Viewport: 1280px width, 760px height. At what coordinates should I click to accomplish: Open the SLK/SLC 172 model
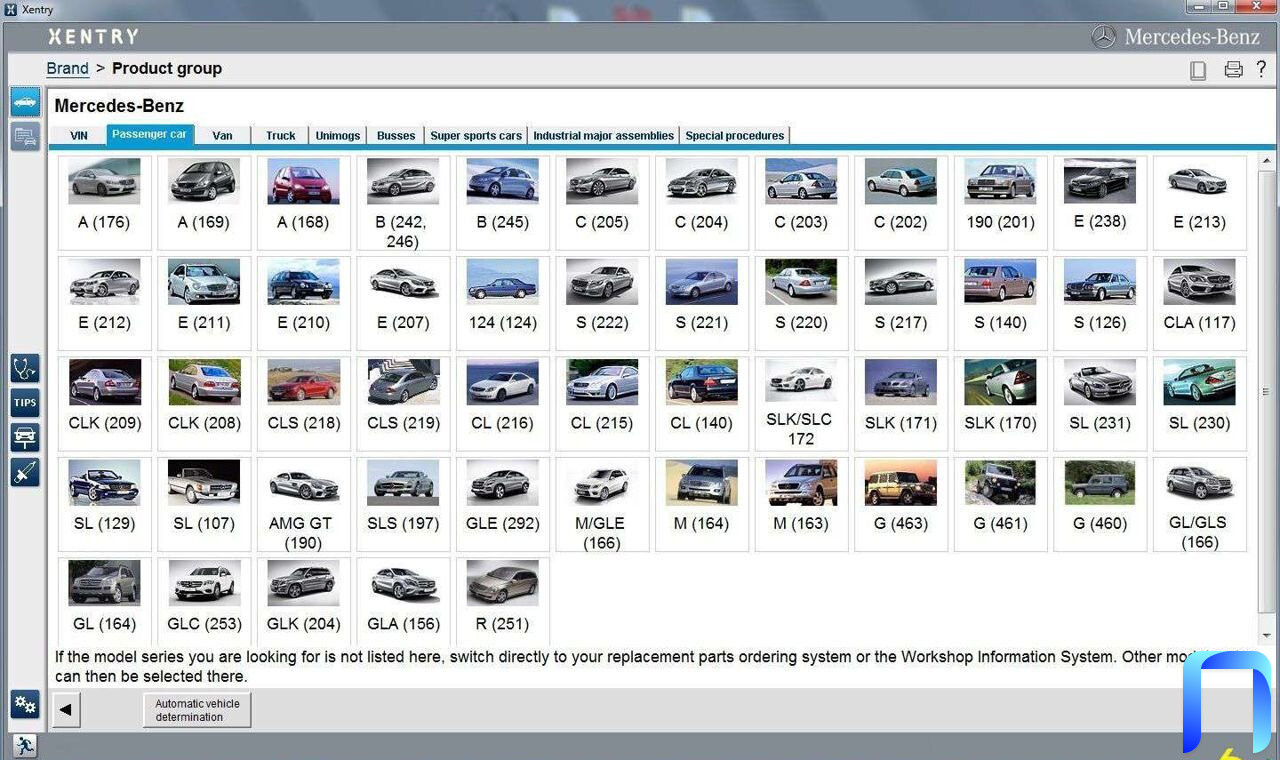click(x=801, y=404)
